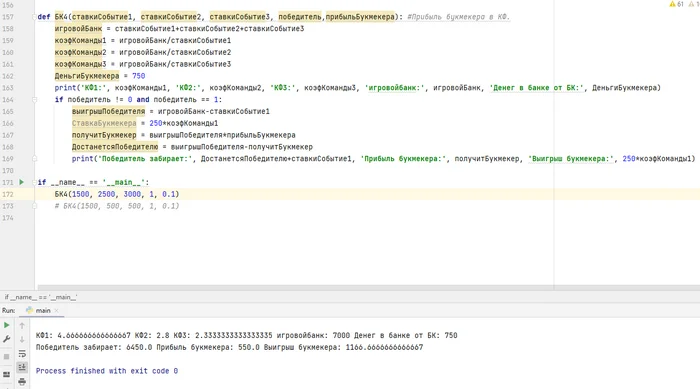Click the Restore Layout icon in Run panel
Viewport: 700px width, 389px height.
coord(7,374)
